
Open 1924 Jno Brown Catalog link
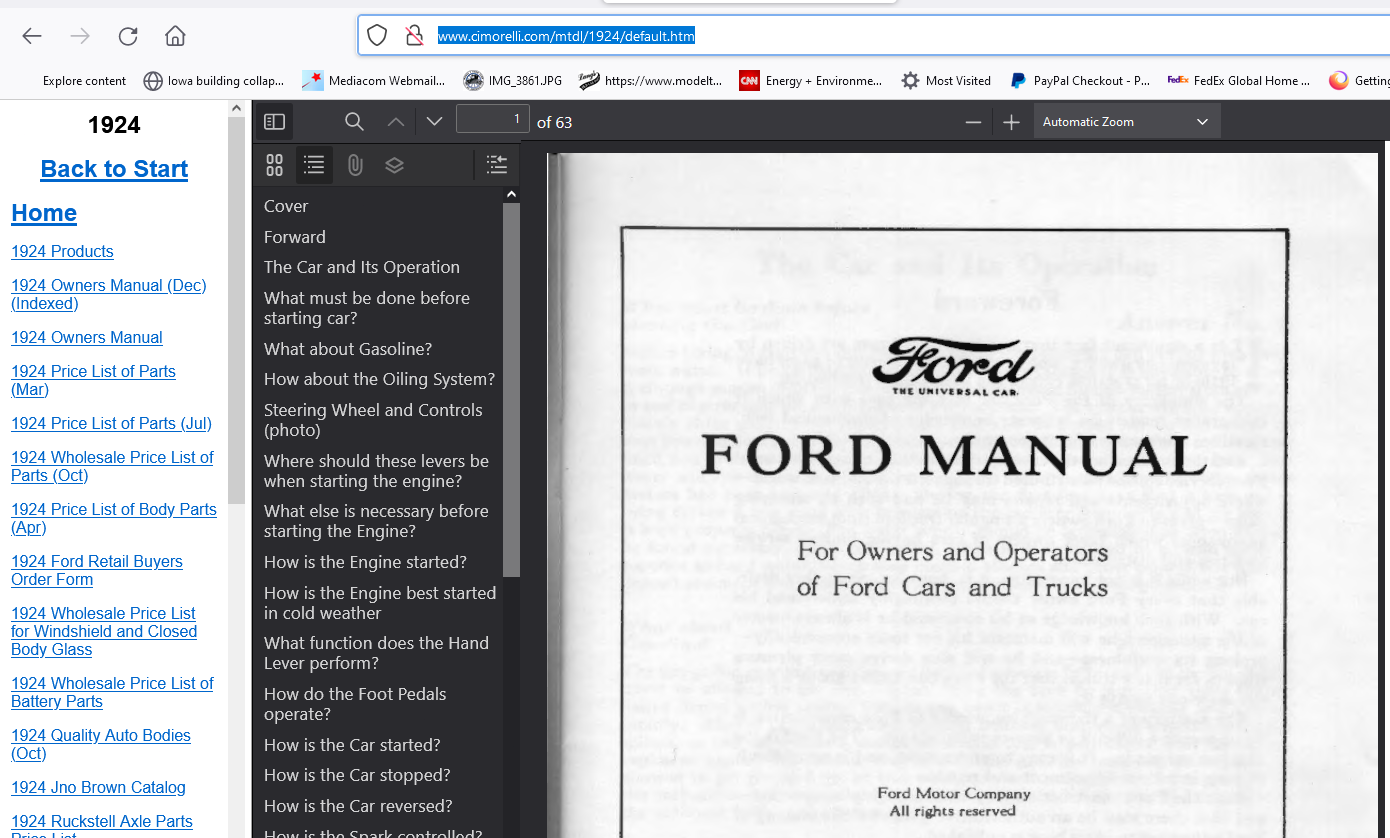point(98,788)
